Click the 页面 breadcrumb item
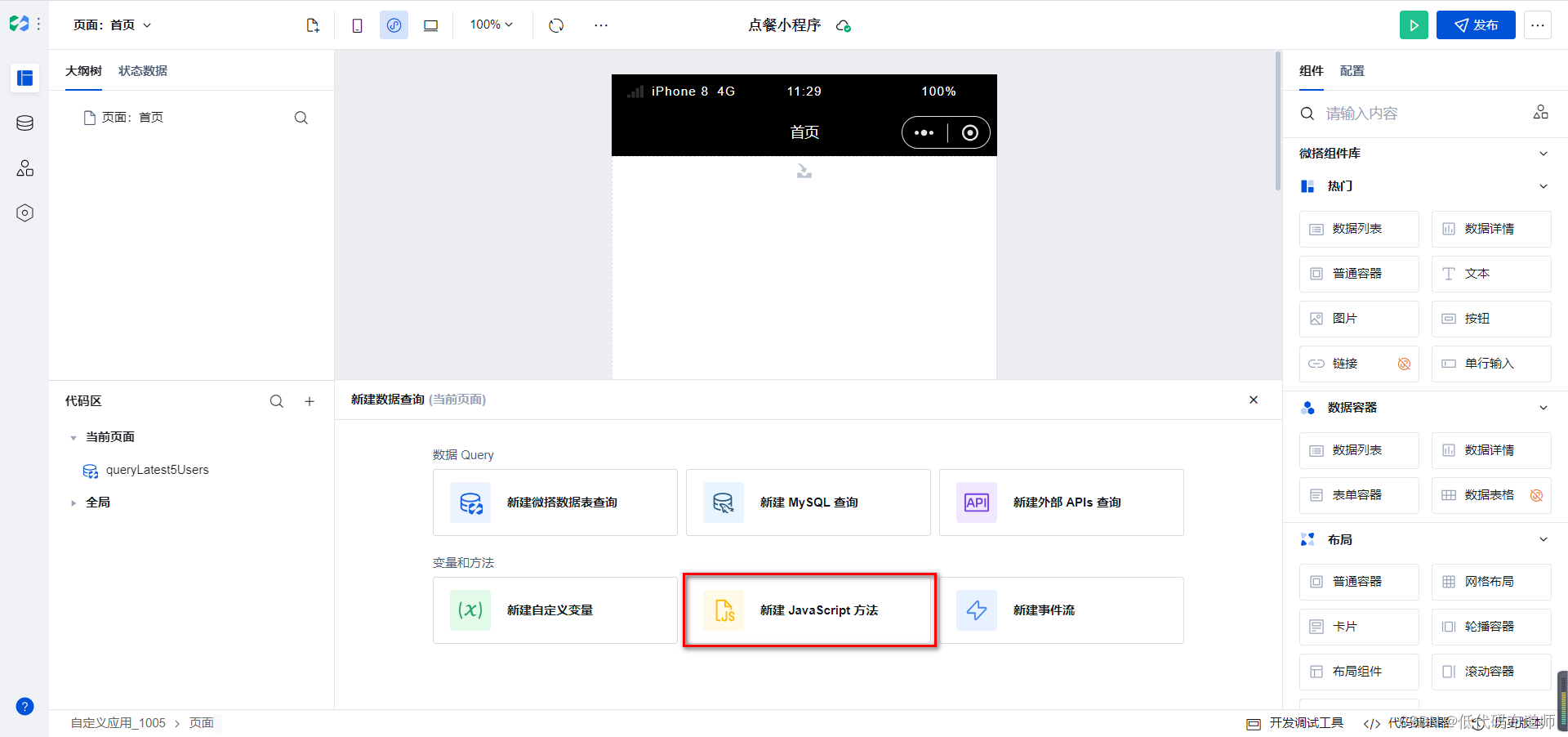This screenshot has height=737, width=1568. [202, 723]
